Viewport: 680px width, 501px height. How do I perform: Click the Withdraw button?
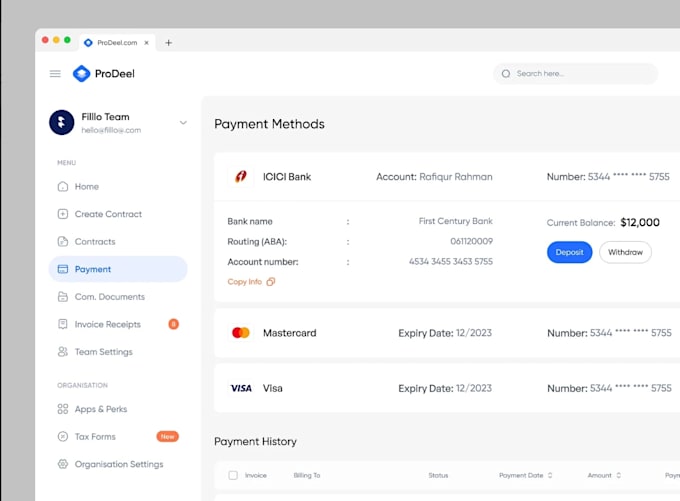[625, 252]
